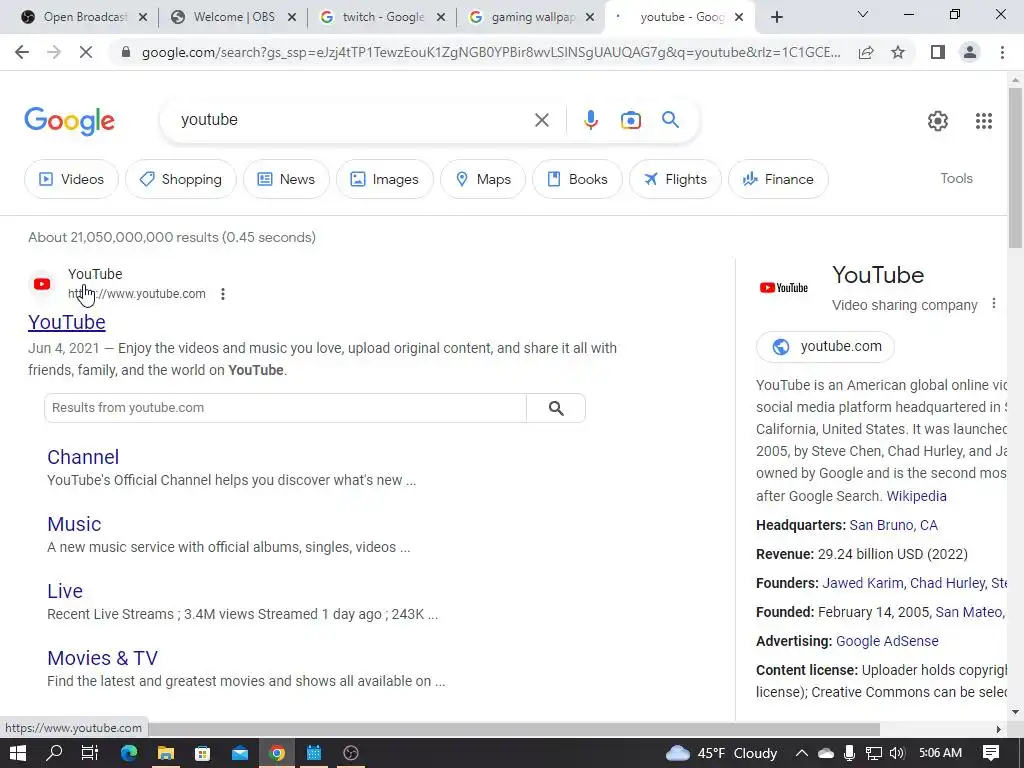Image resolution: width=1024 pixels, height=768 pixels.
Task: Clear the search box with the X
Action: coord(541,120)
